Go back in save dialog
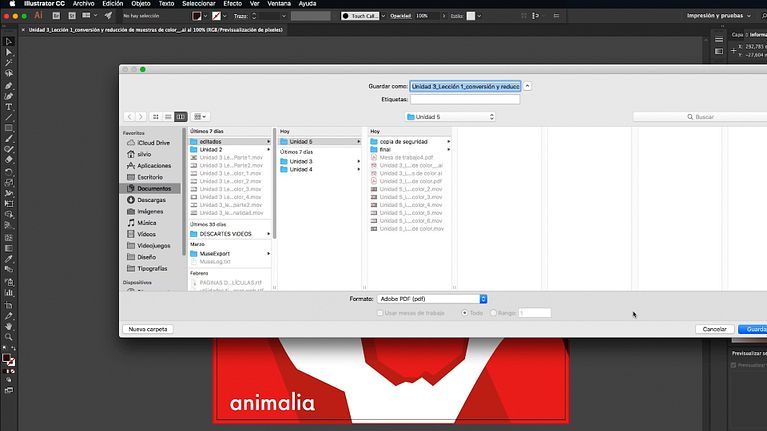The image size is (767, 431). (129, 117)
